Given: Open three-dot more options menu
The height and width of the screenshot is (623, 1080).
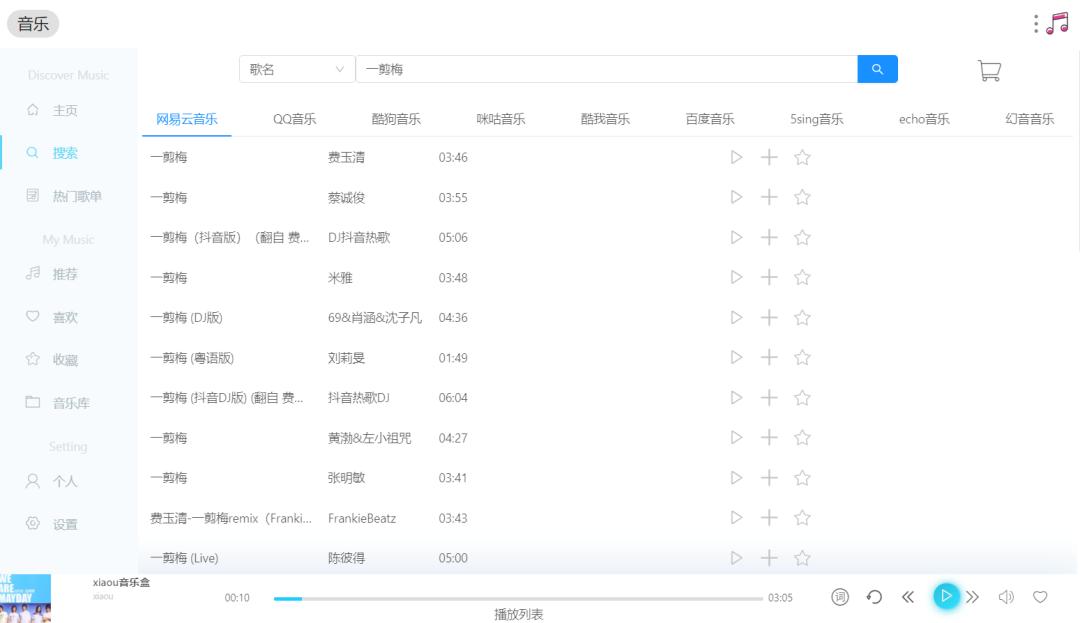Looking at the screenshot, I should [x=1036, y=23].
